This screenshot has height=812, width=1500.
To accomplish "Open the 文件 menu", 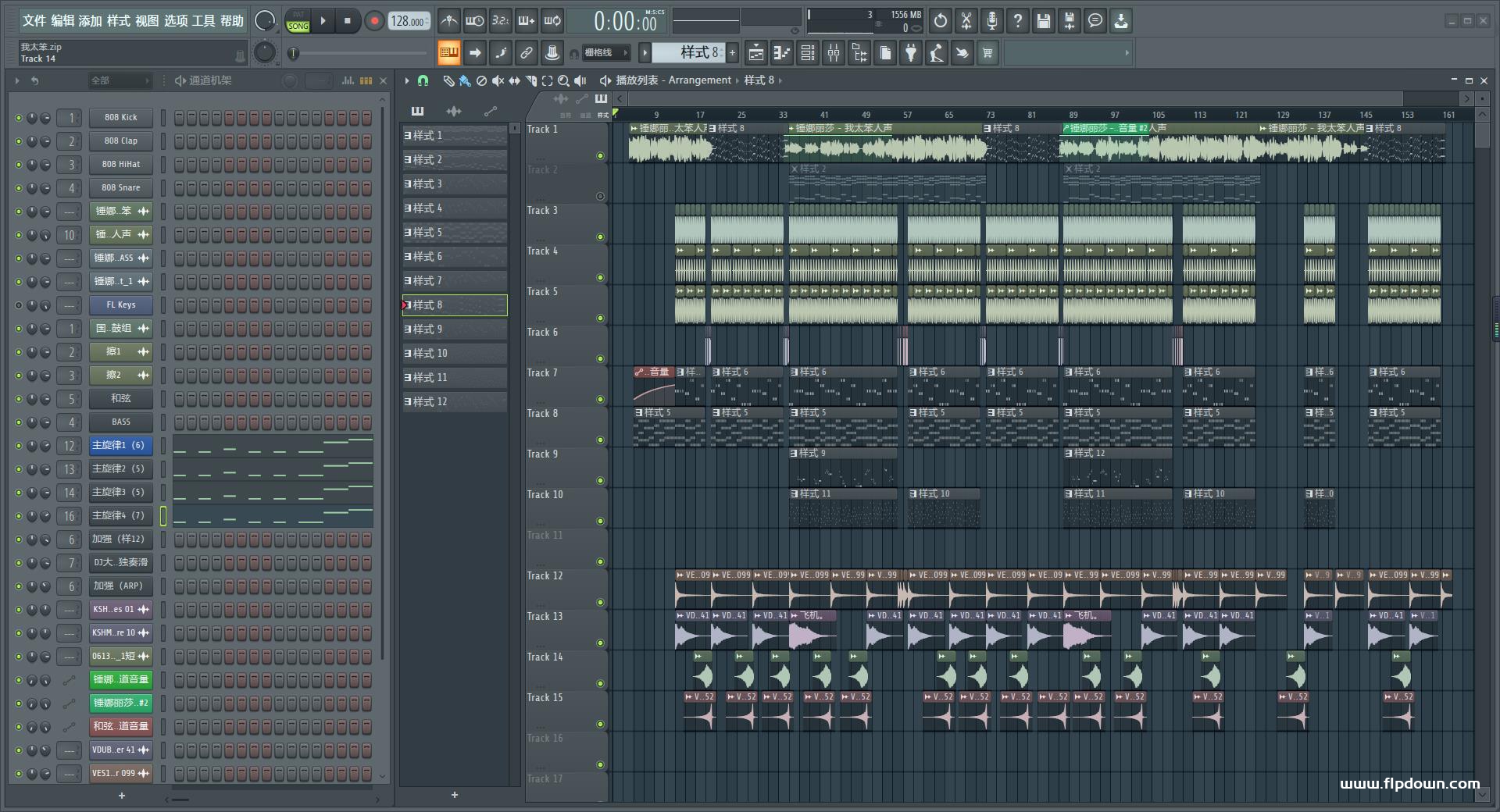I will point(34,21).
